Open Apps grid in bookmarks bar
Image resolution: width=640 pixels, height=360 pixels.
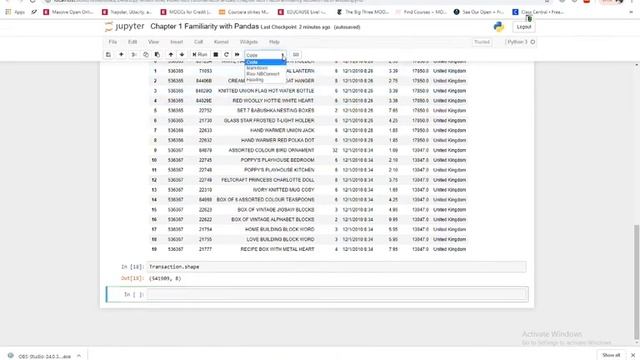coord(15,12)
